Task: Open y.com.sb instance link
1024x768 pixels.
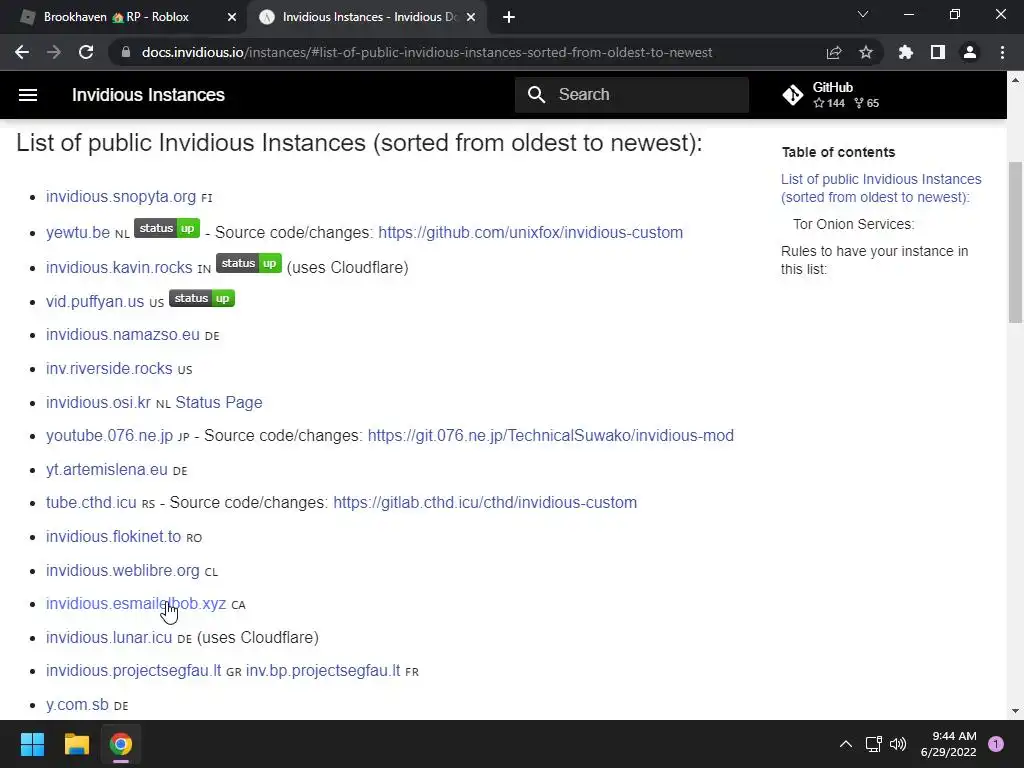Action: (77, 705)
